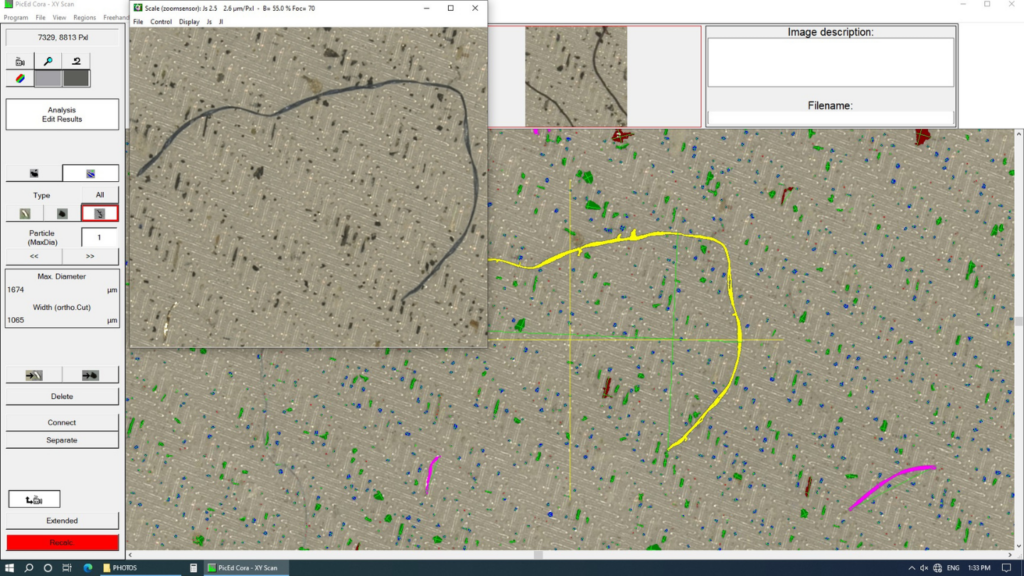Click the undo arrow icon
This screenshot has width=1024, height=576.
coord(76,61)
